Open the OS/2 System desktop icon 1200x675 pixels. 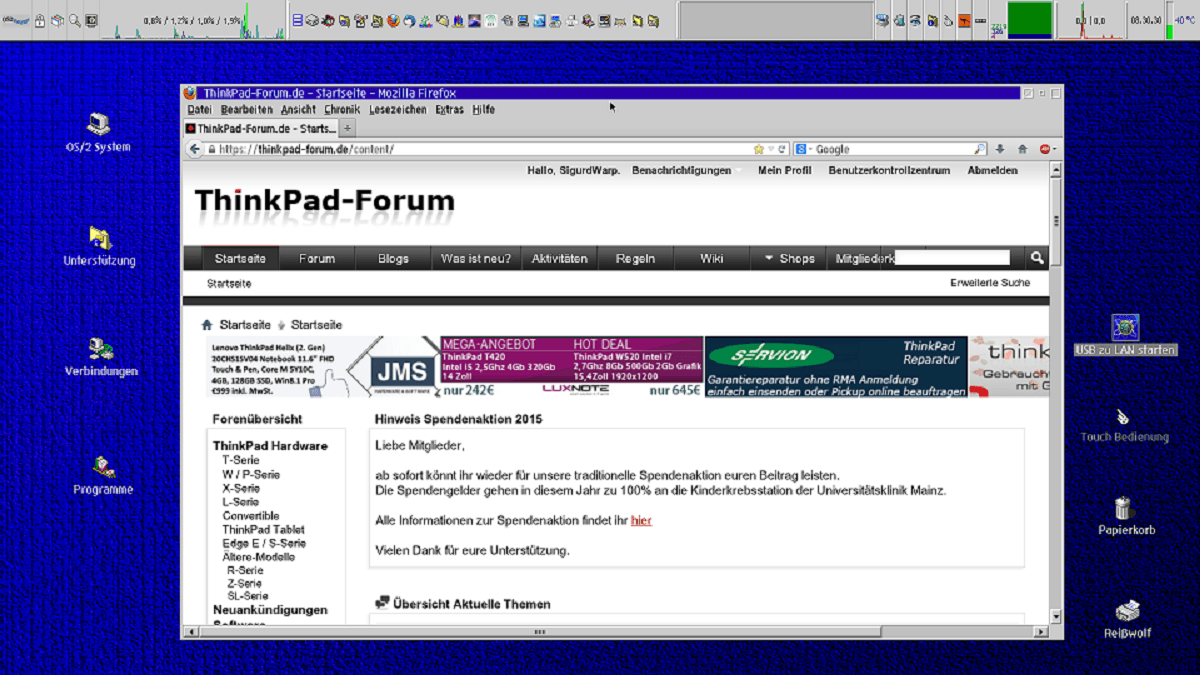pos(98,125)
